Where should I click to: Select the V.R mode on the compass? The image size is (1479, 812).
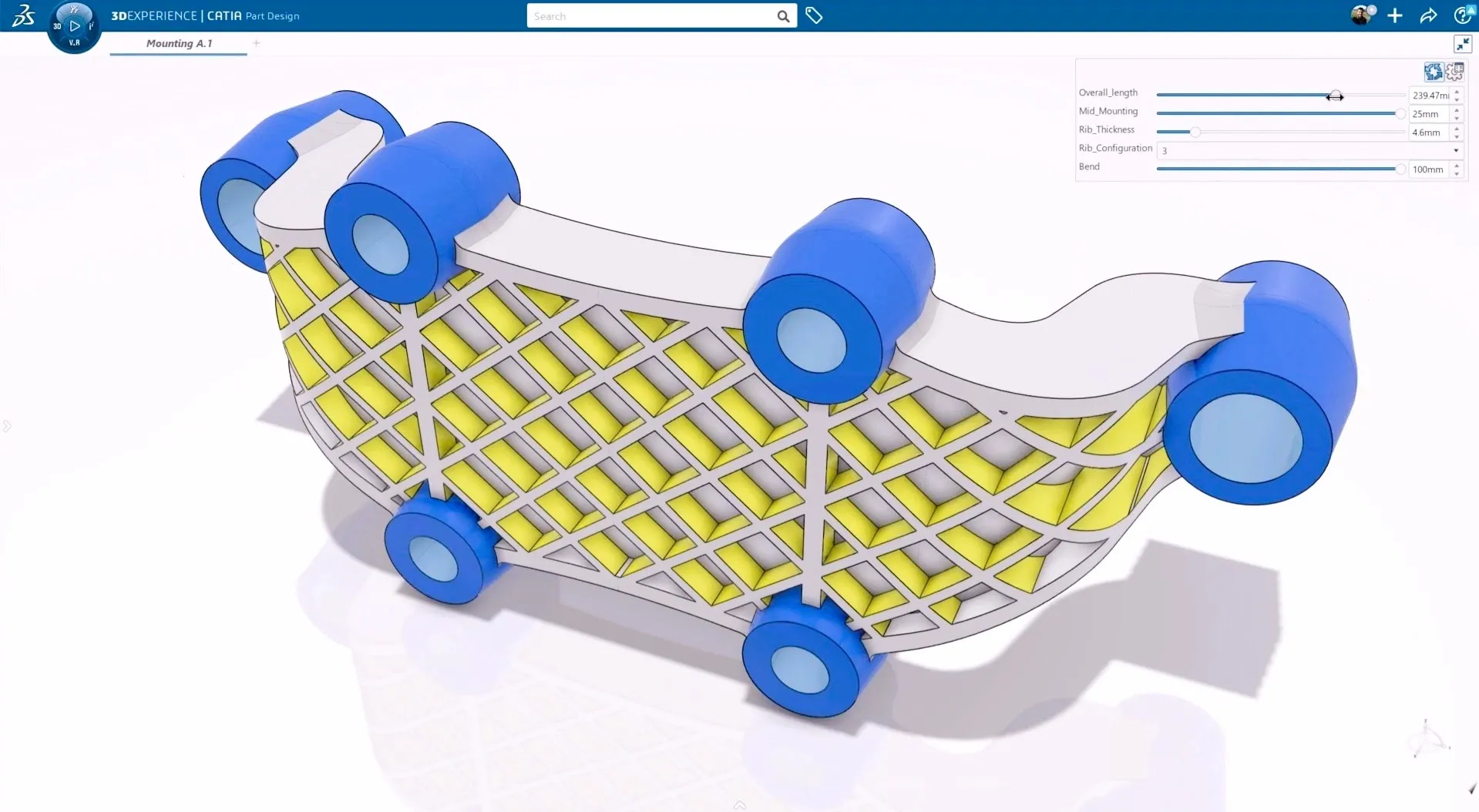click(x=74, y=42)
